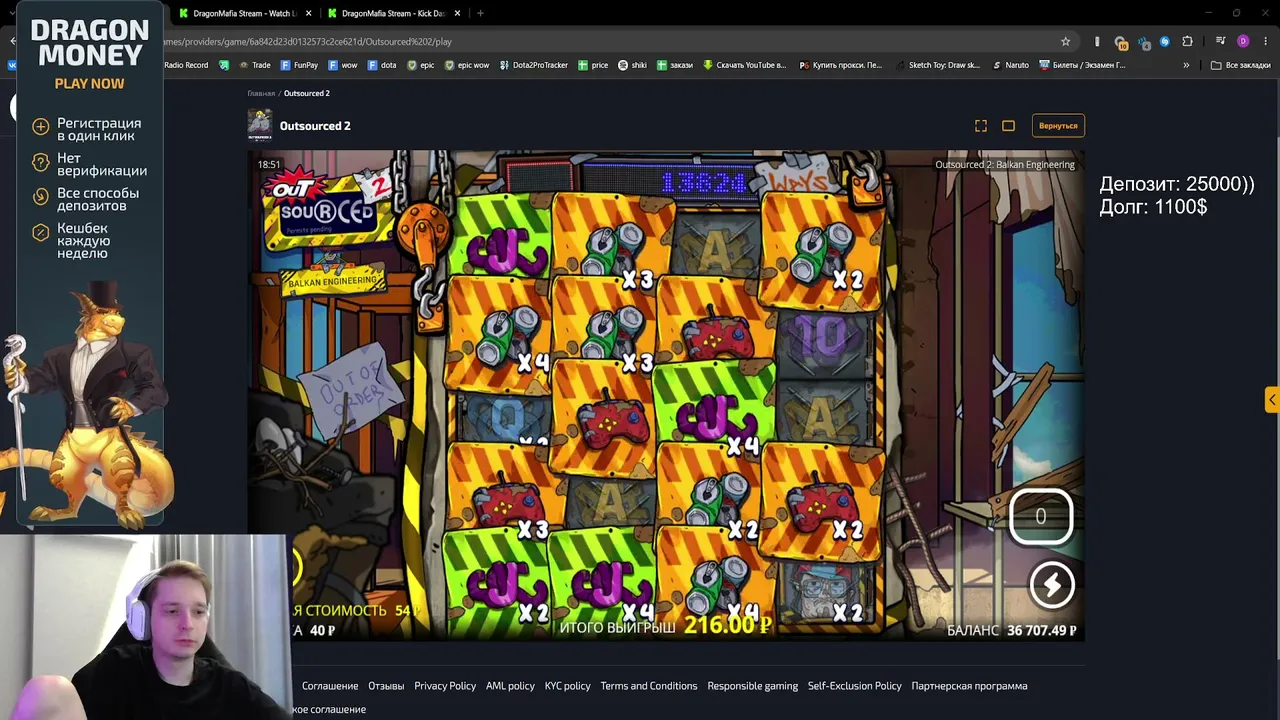Image resolution: width=1280 pixels, height=720 pixels.
Task: Open the Все закладки folder
Action: tap(1240, 65)
